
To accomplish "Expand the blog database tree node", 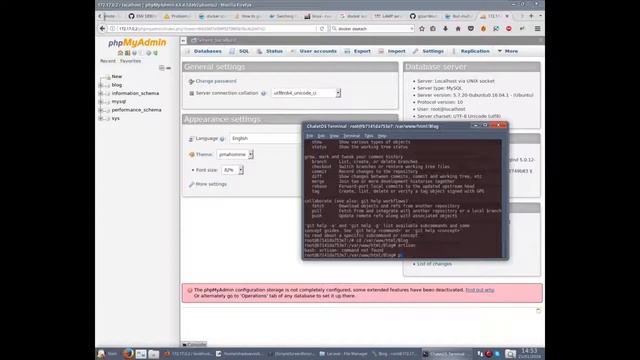I will point(101,85).
